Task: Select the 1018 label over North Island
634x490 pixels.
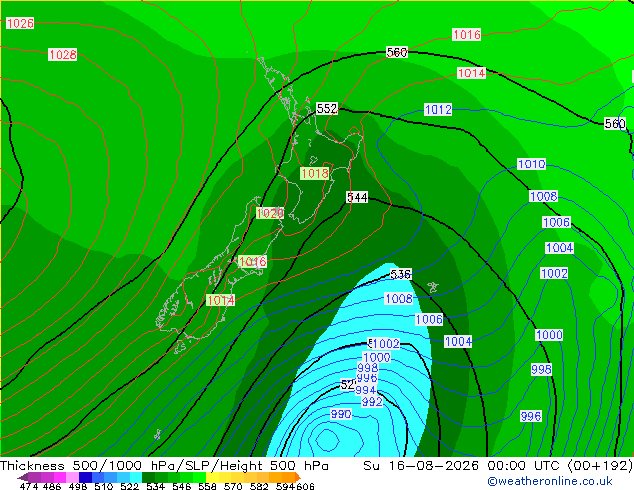Action: coord(315,173)
